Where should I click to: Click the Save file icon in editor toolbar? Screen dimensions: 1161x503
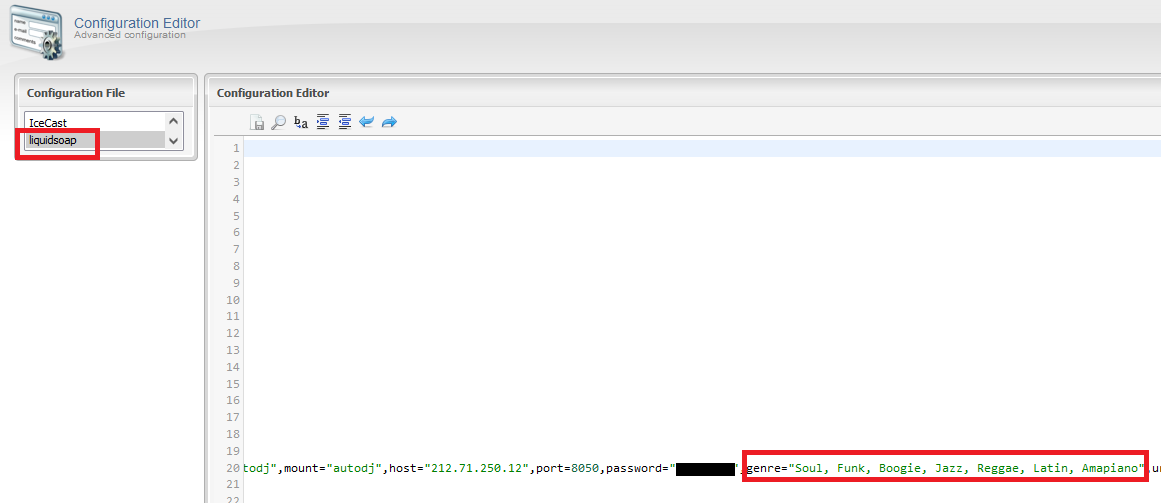pyautogui.click(x=257, y=122)
